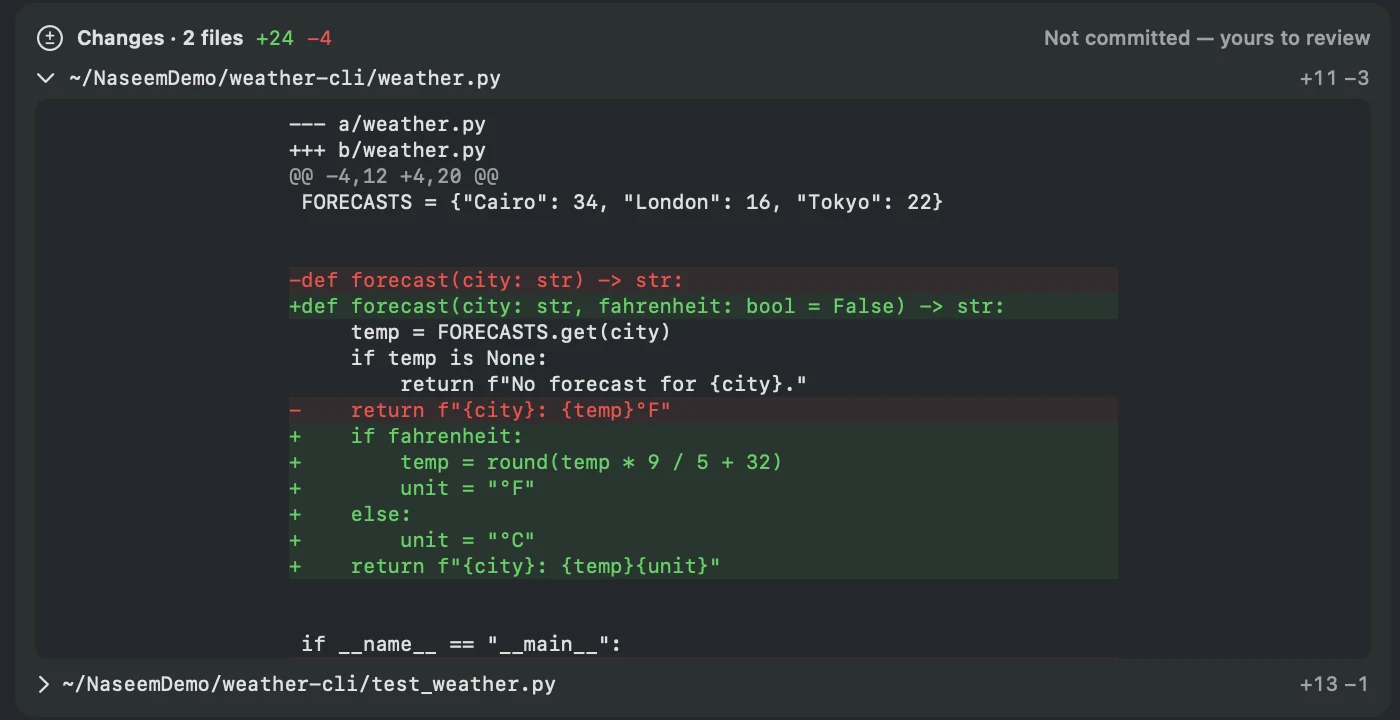Viewport: 1400px width, 720px height.
Task: Expand the test_weather.py diff section chevron
Action: [43, 684]
